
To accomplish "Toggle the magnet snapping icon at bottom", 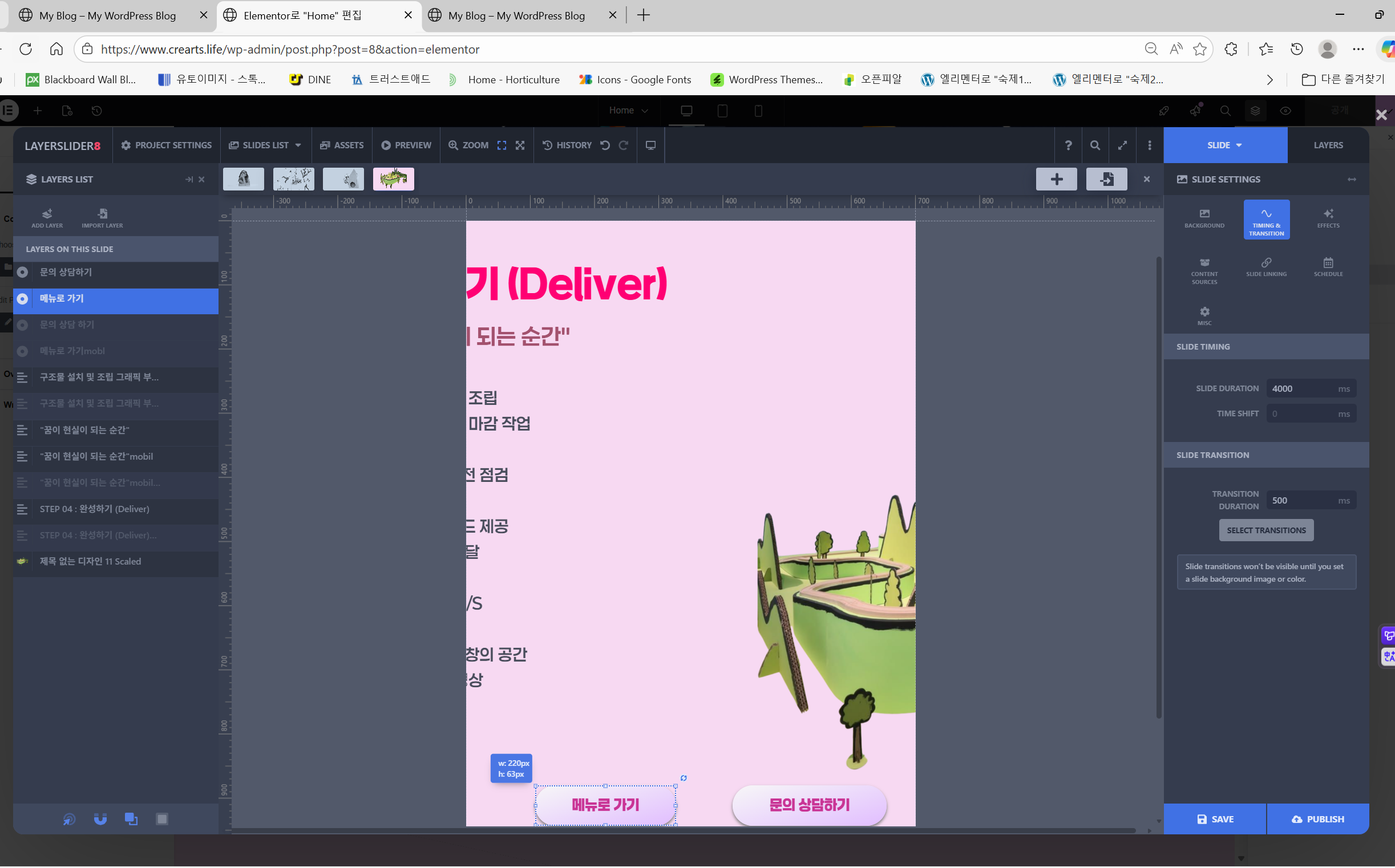I will tap(100, 818).
